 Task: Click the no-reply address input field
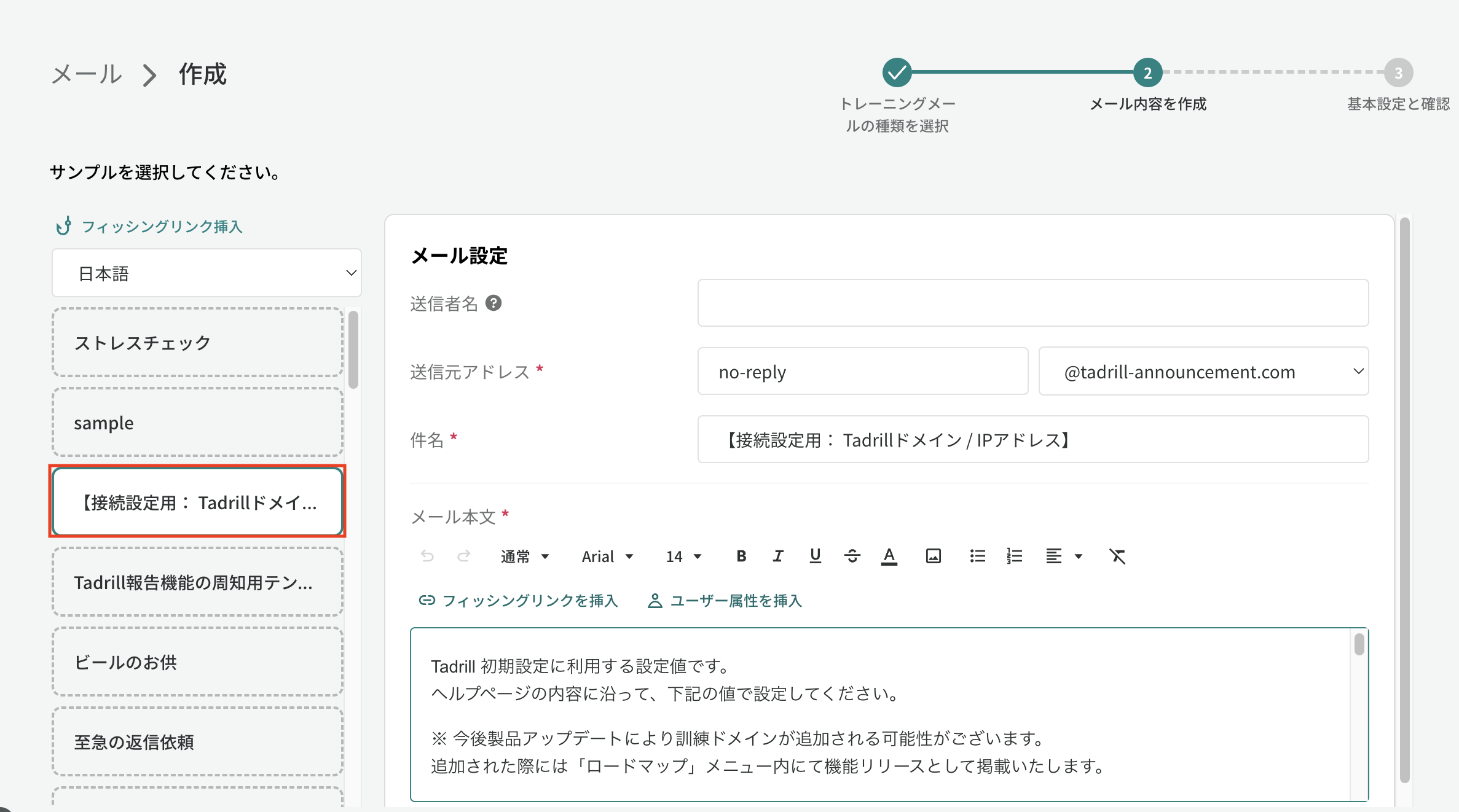[x=862, y=371]
